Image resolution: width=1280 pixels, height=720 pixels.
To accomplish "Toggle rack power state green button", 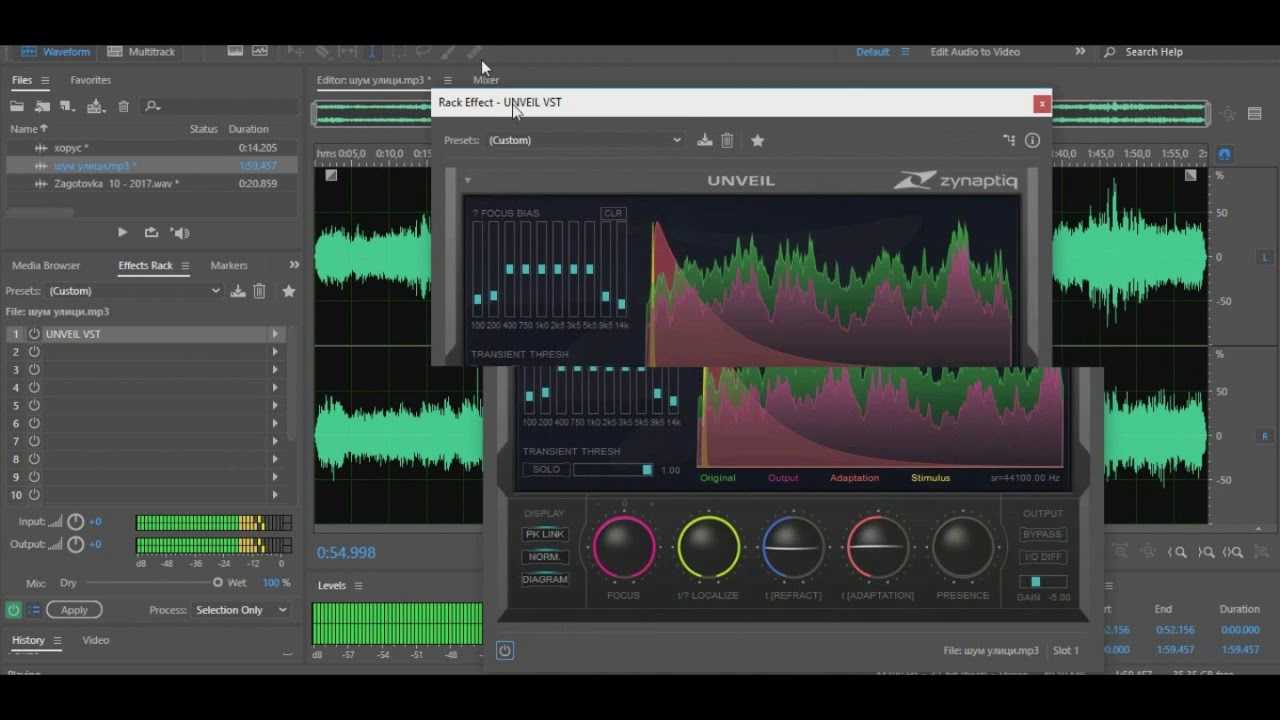I will pos(13,609).
